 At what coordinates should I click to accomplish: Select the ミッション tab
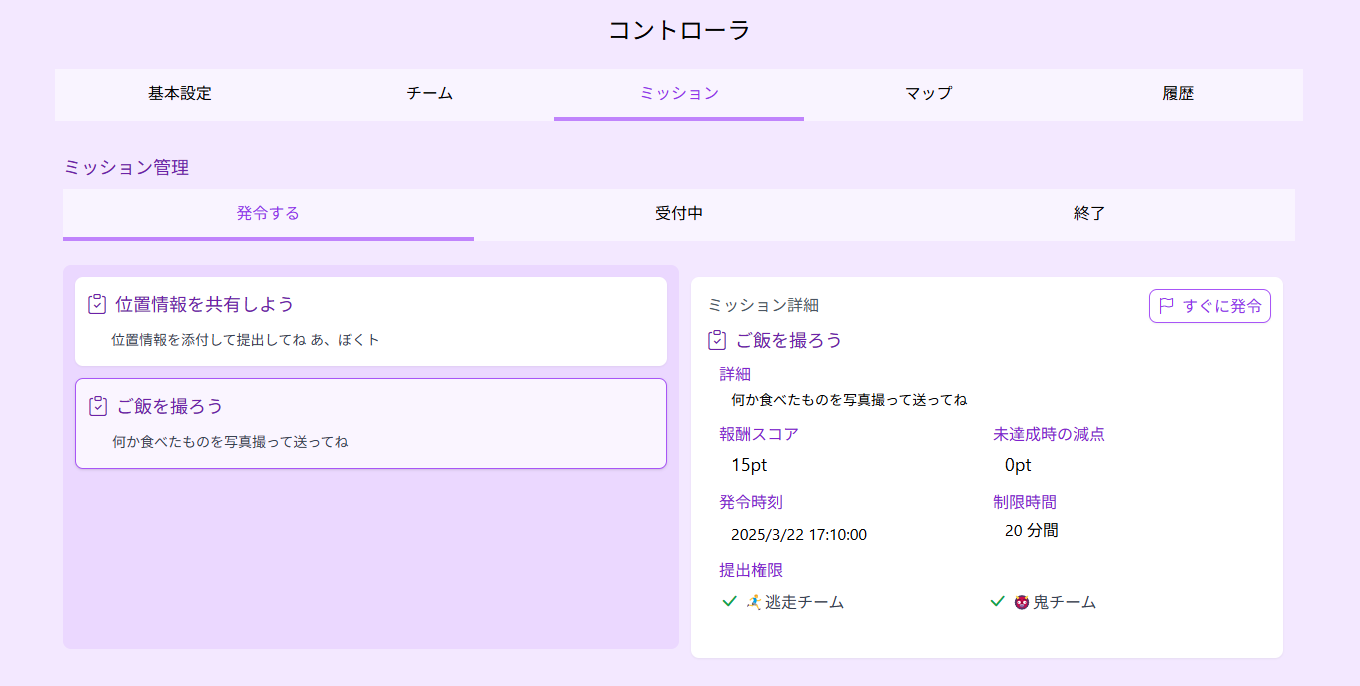click(679, 94)
